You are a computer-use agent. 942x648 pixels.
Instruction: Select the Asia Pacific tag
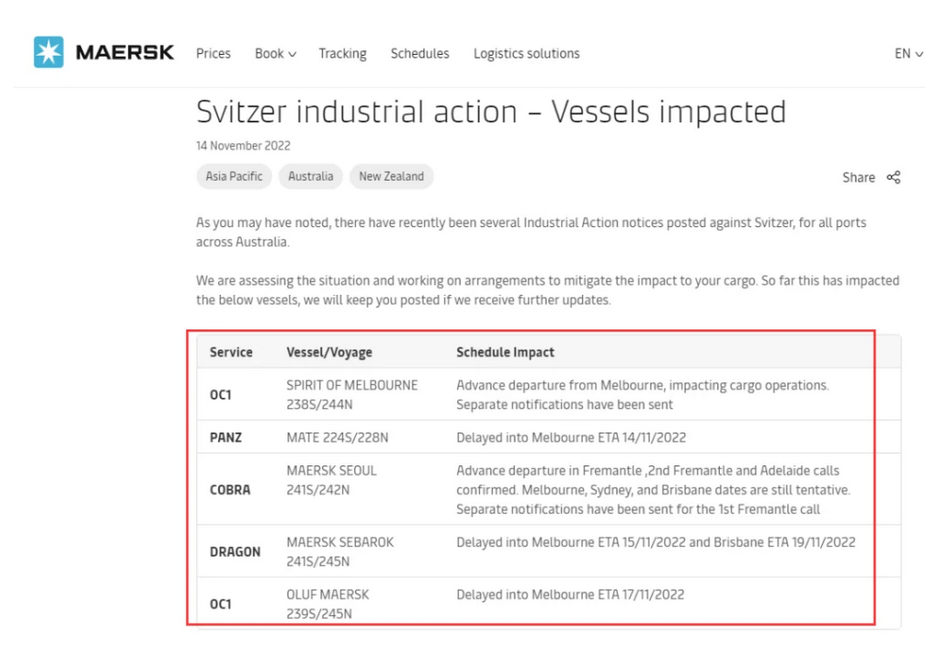(x=234, y=177)
